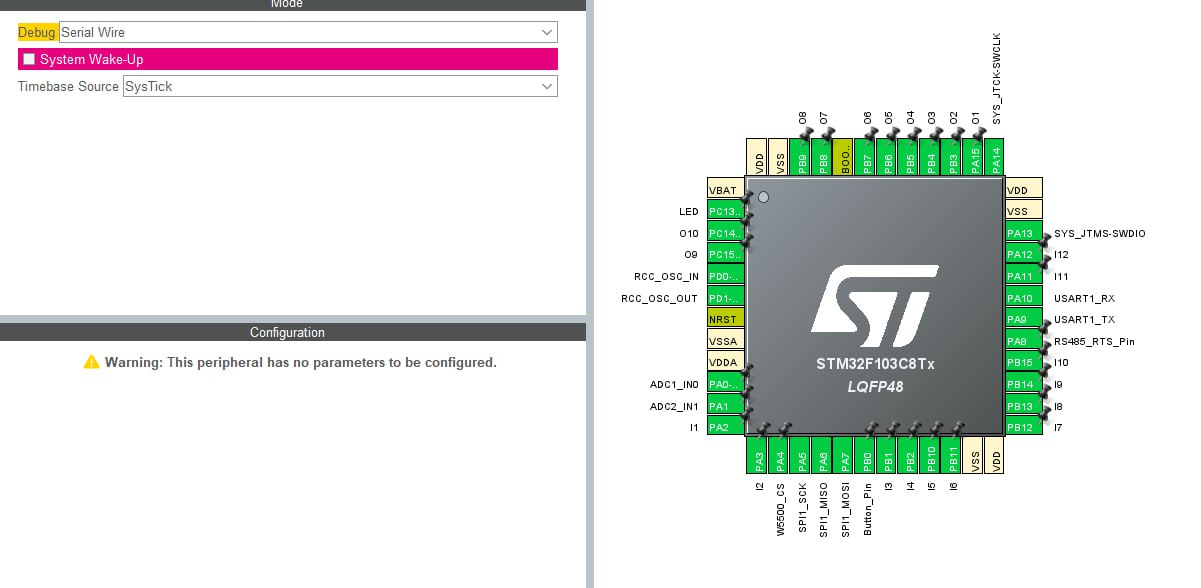Click the STM32F103C8Tx chip name text
The image size is (1201, 588).
pyautogui.click(x=875, y=364)
